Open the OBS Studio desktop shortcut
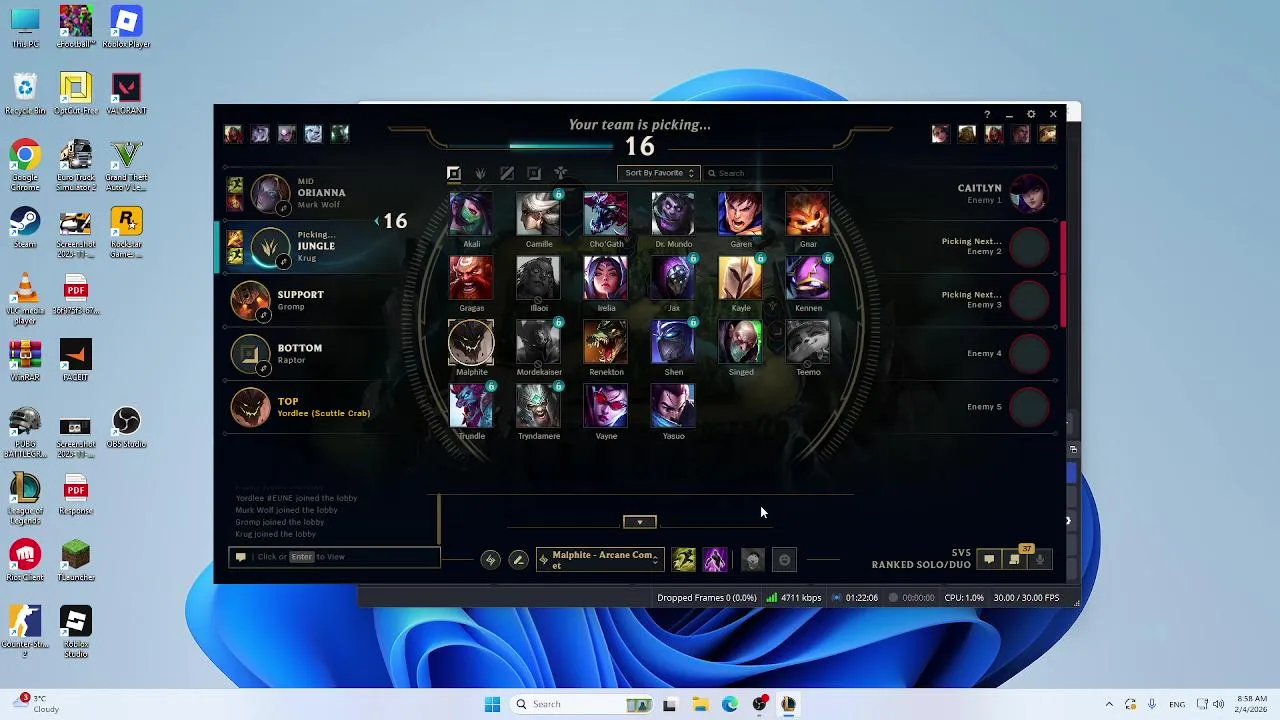The height and width of the screenshot is (720, 1280). (x=126, y=428)
